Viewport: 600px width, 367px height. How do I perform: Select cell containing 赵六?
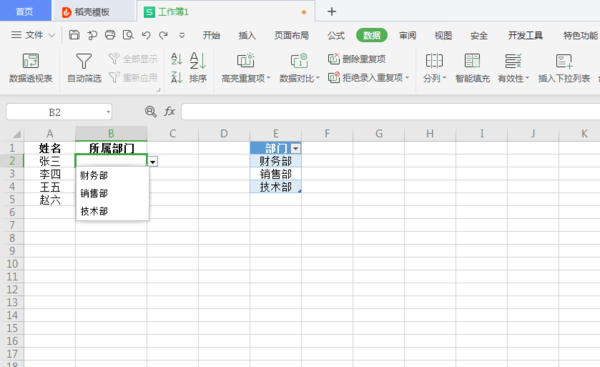(x=50, y=199)
